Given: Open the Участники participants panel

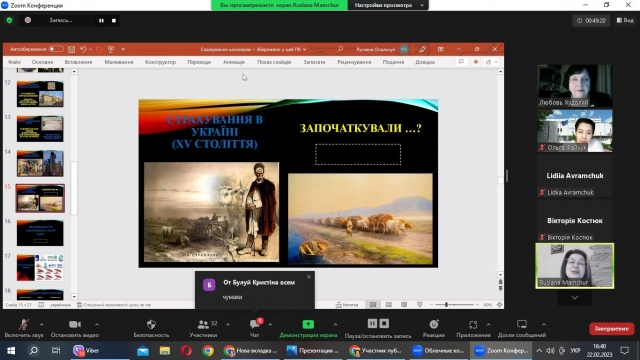Looking at the screenshot, I should pos(203,328).
